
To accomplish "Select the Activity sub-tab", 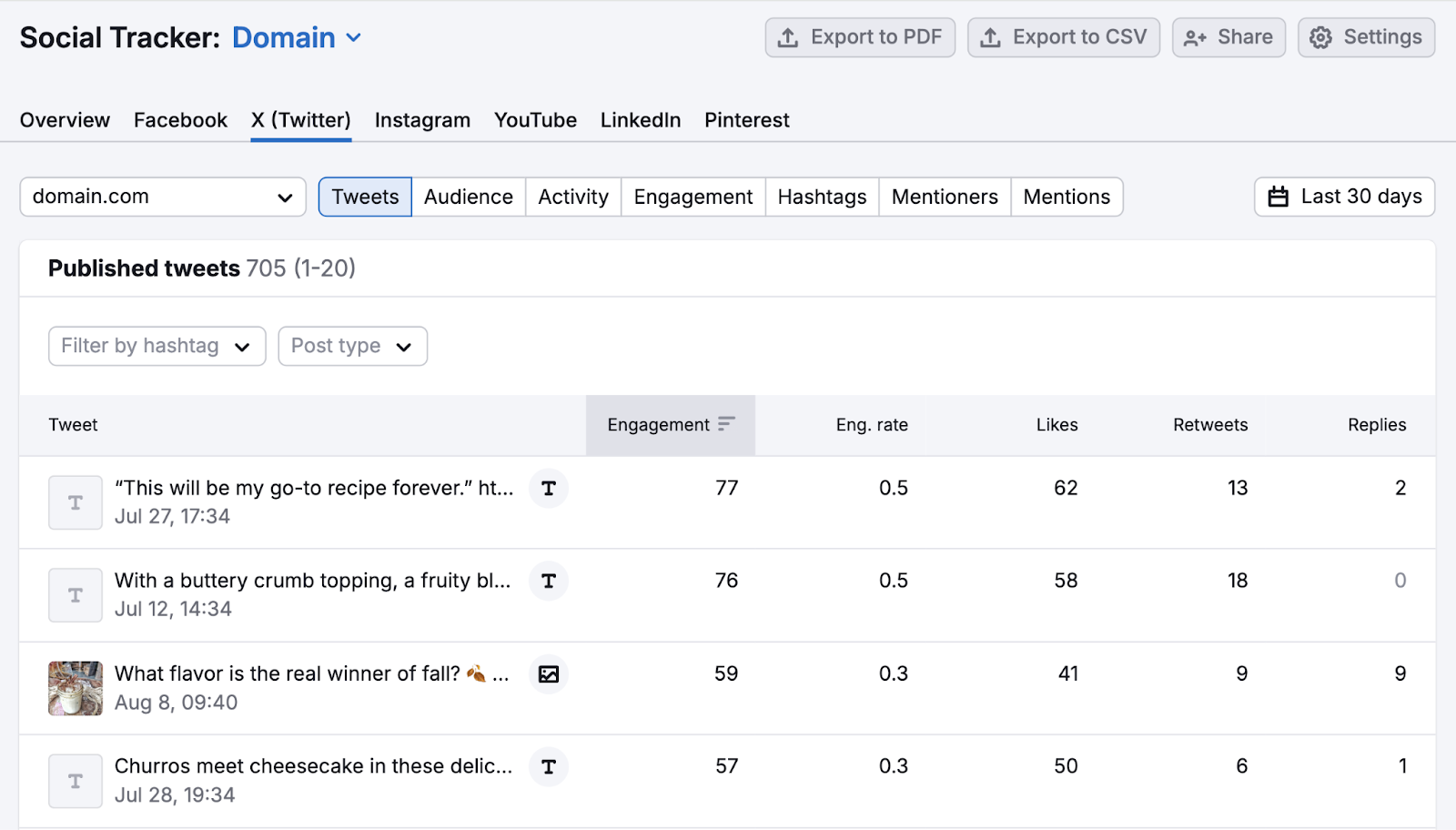I will [x=573, y=197].
